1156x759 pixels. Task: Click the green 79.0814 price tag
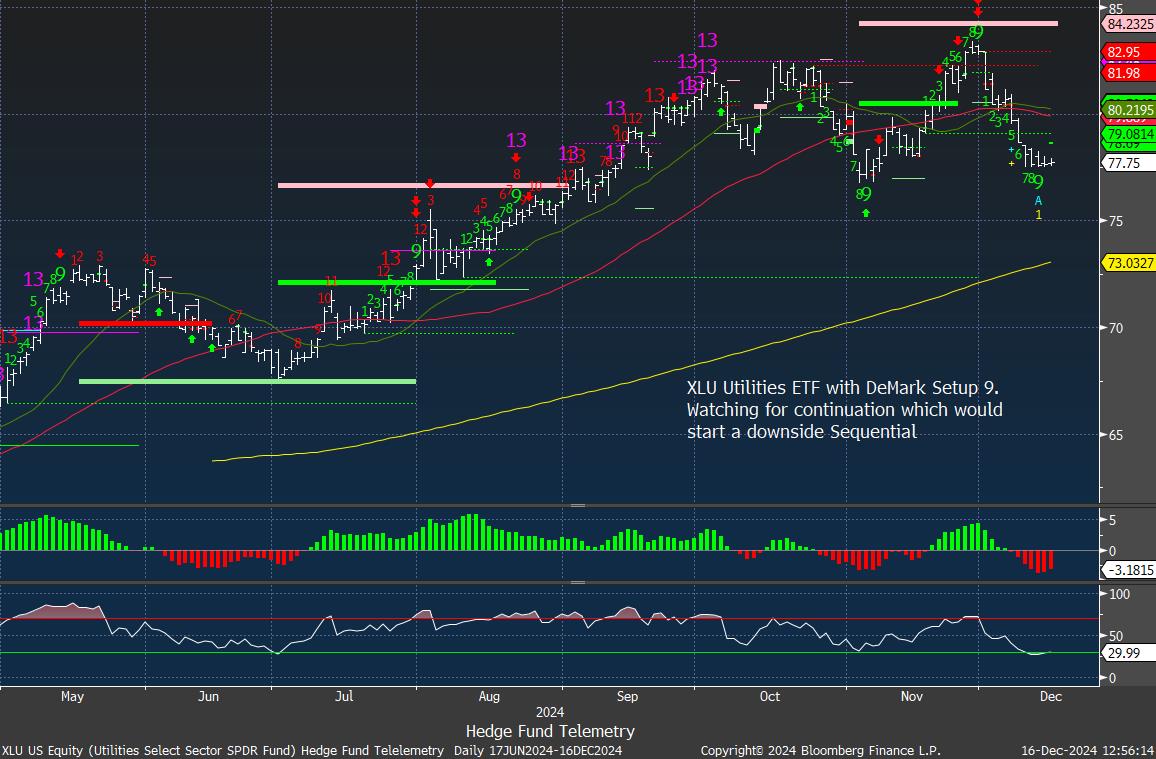[x=1129, y=133]
